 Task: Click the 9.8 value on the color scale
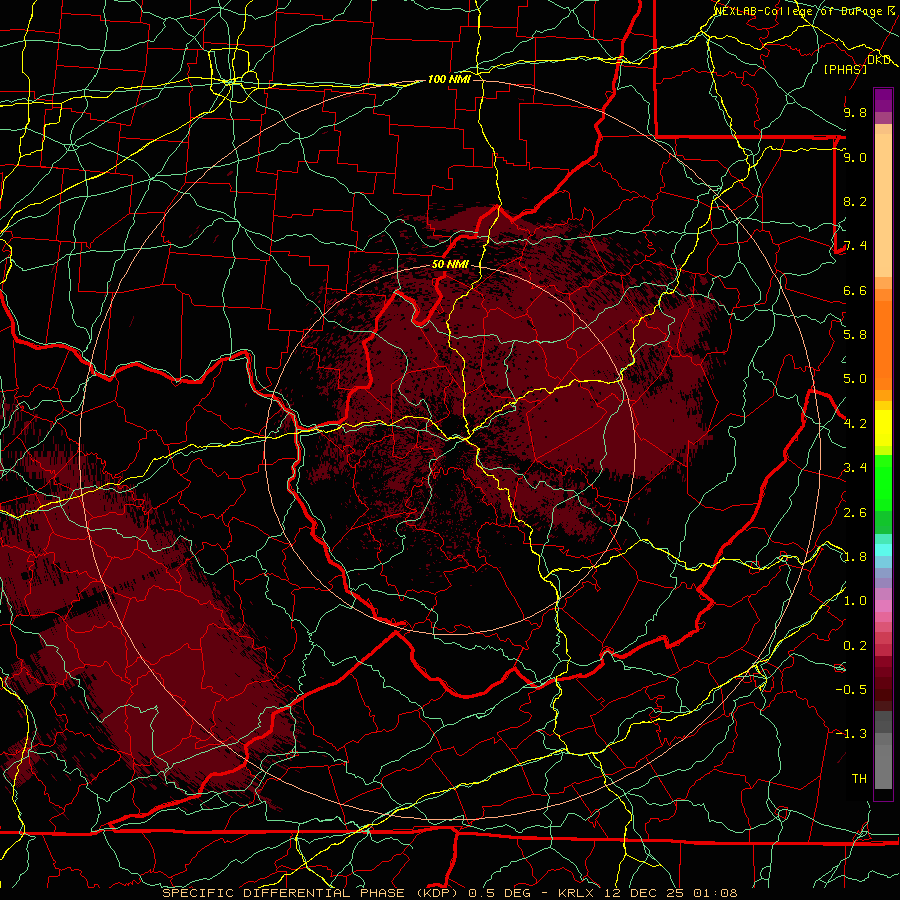click(x=855, y=112)
